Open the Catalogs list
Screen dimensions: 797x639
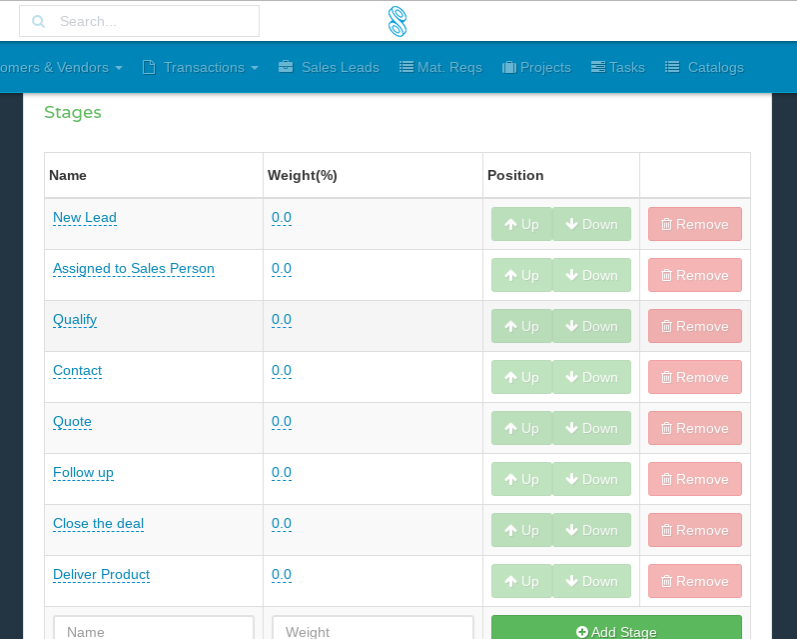(704, 67)
